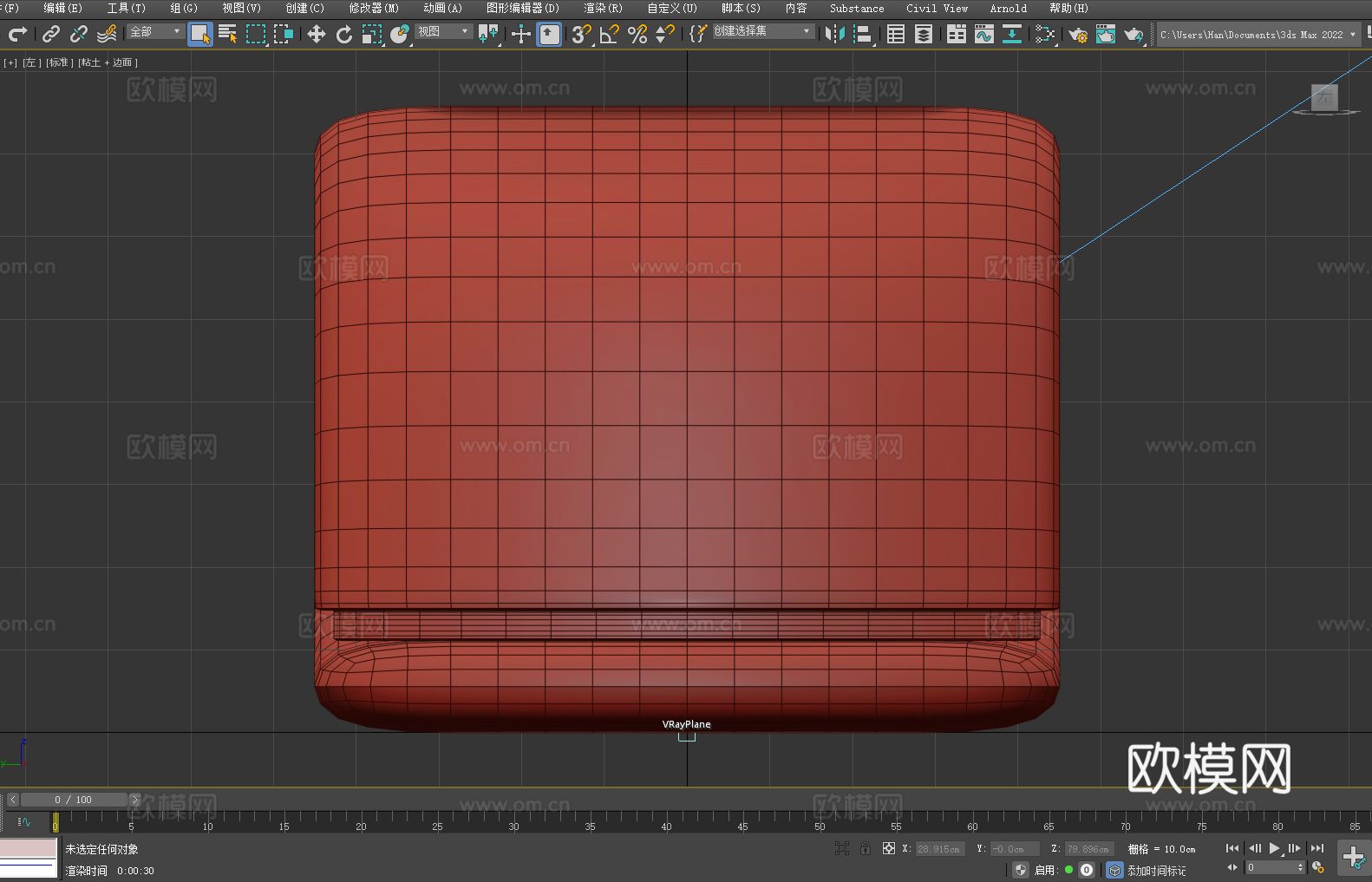Open the Curve Editor icon
This screenshot has width=1372, height=882.
[x=983, y=34]
